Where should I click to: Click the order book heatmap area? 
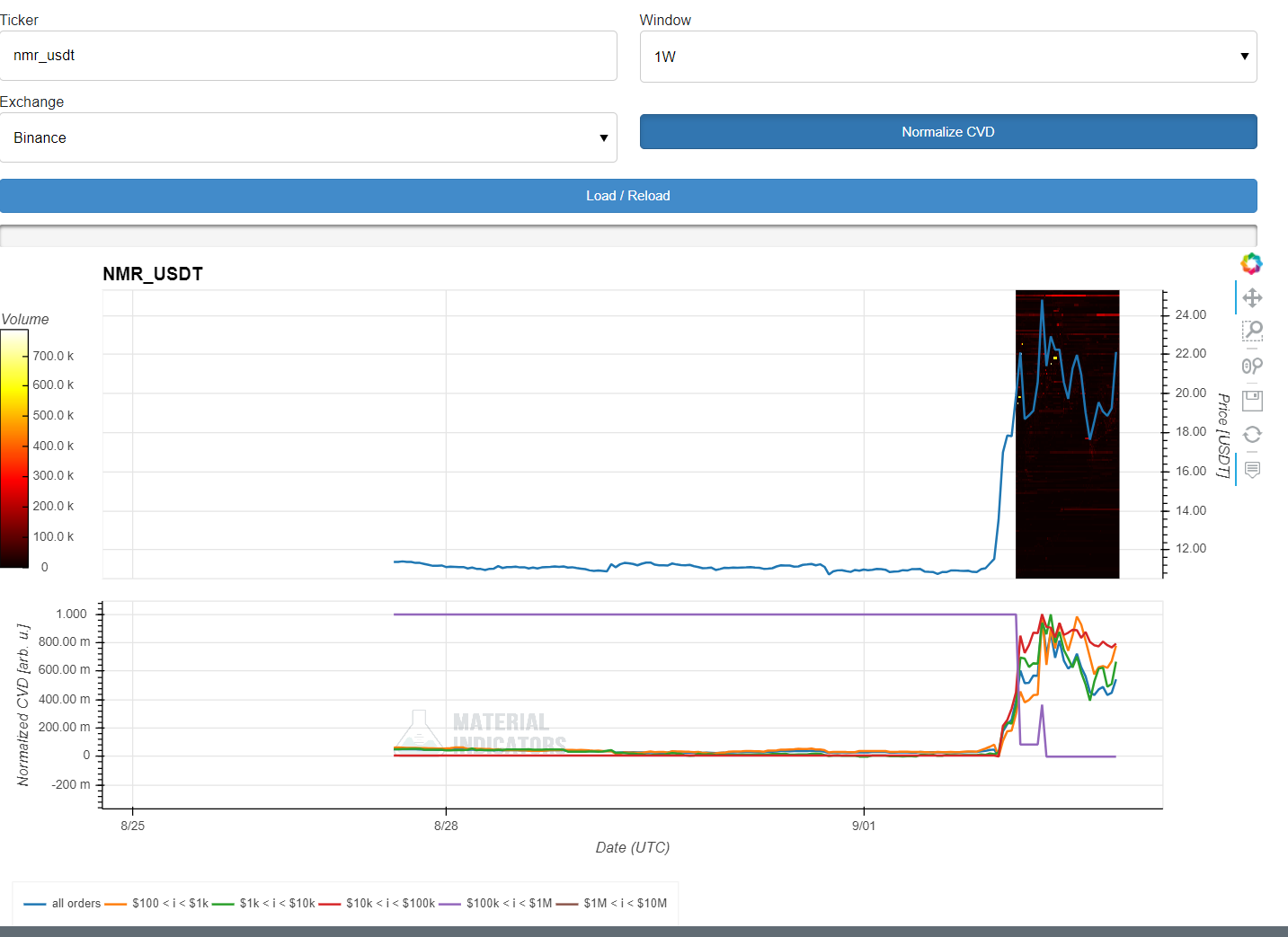1067,503
